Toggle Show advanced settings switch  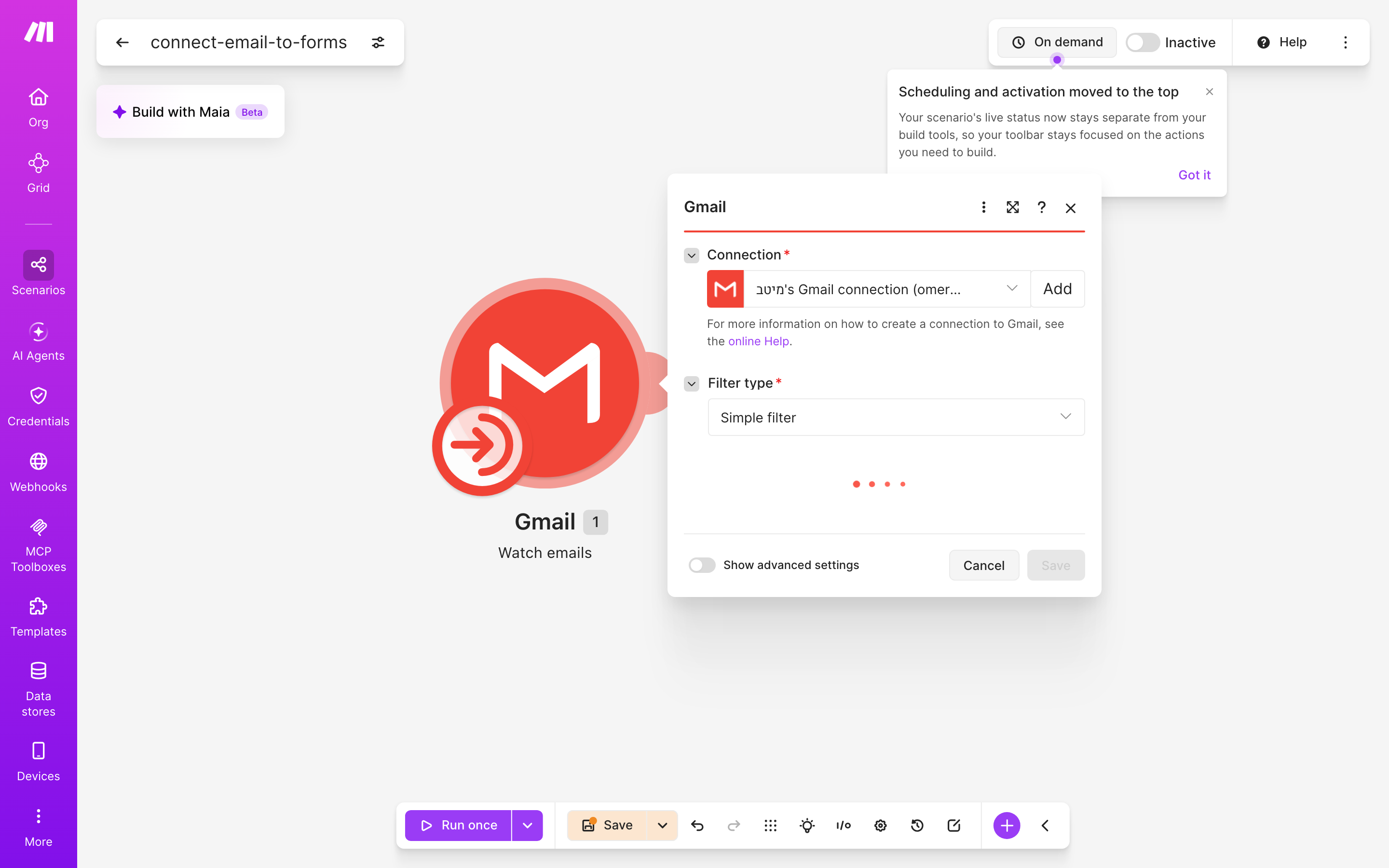click(702, 565)
